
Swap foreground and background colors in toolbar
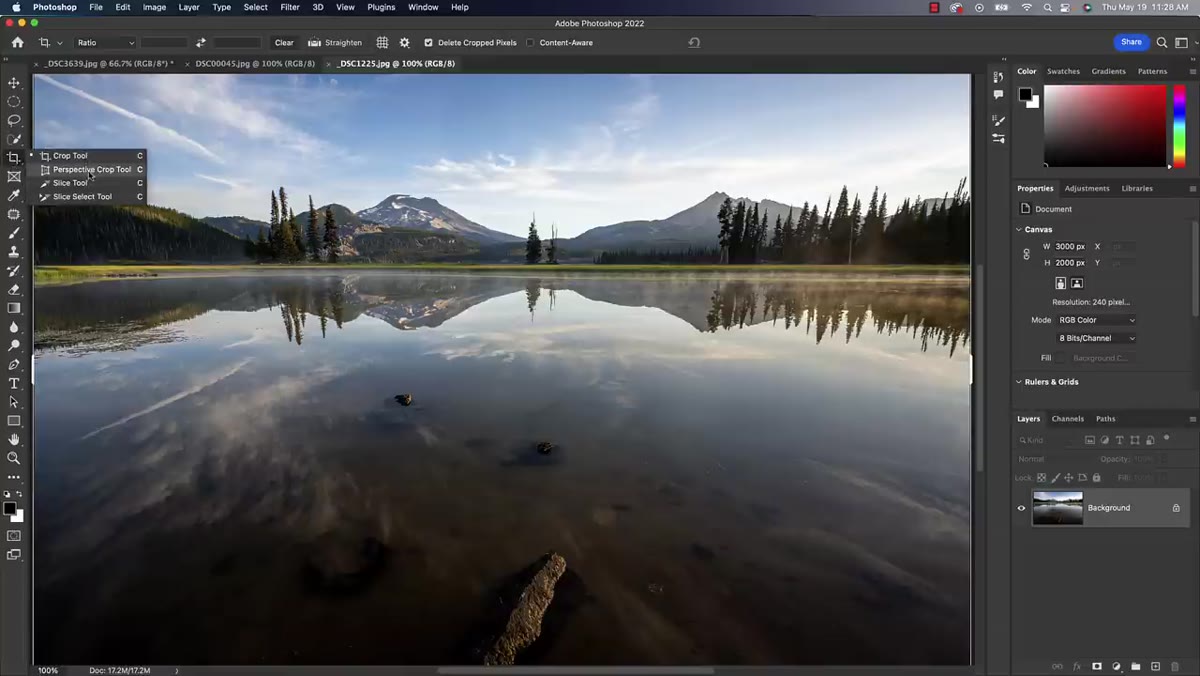tap(19, 494)
